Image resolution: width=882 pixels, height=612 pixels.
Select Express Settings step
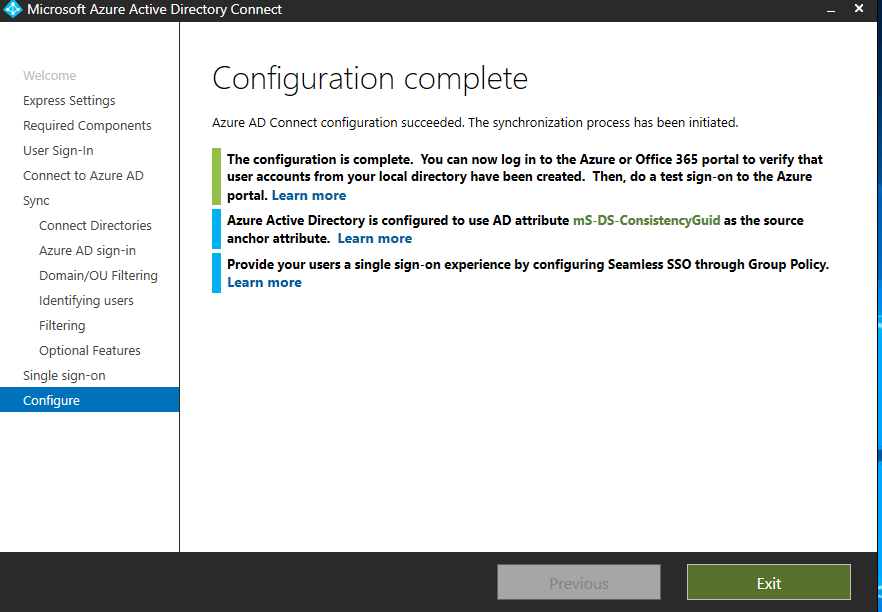pyautogui.click(x=69, y=101)
